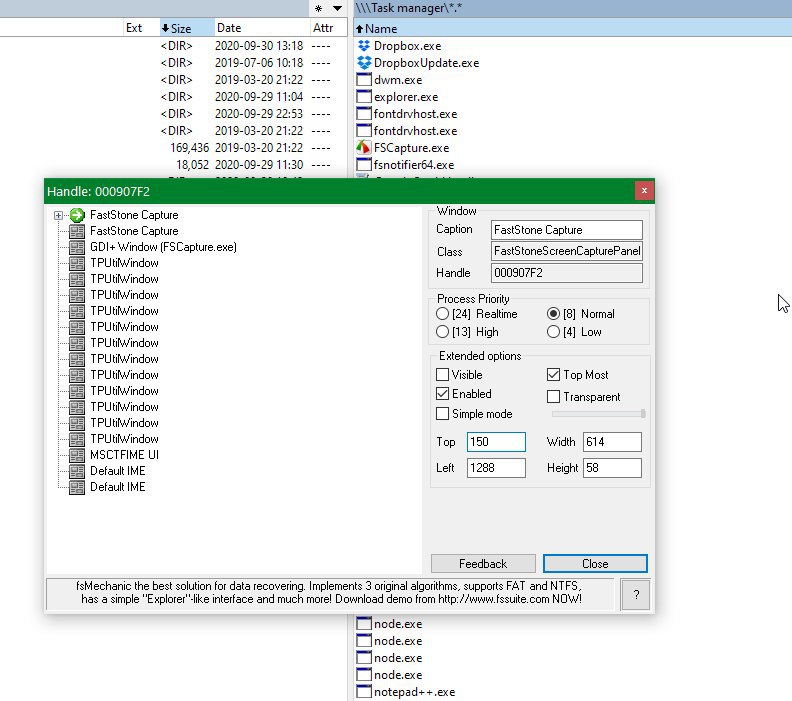
Task: Click the Width field showing 614
Action: [x=612, y=442]
